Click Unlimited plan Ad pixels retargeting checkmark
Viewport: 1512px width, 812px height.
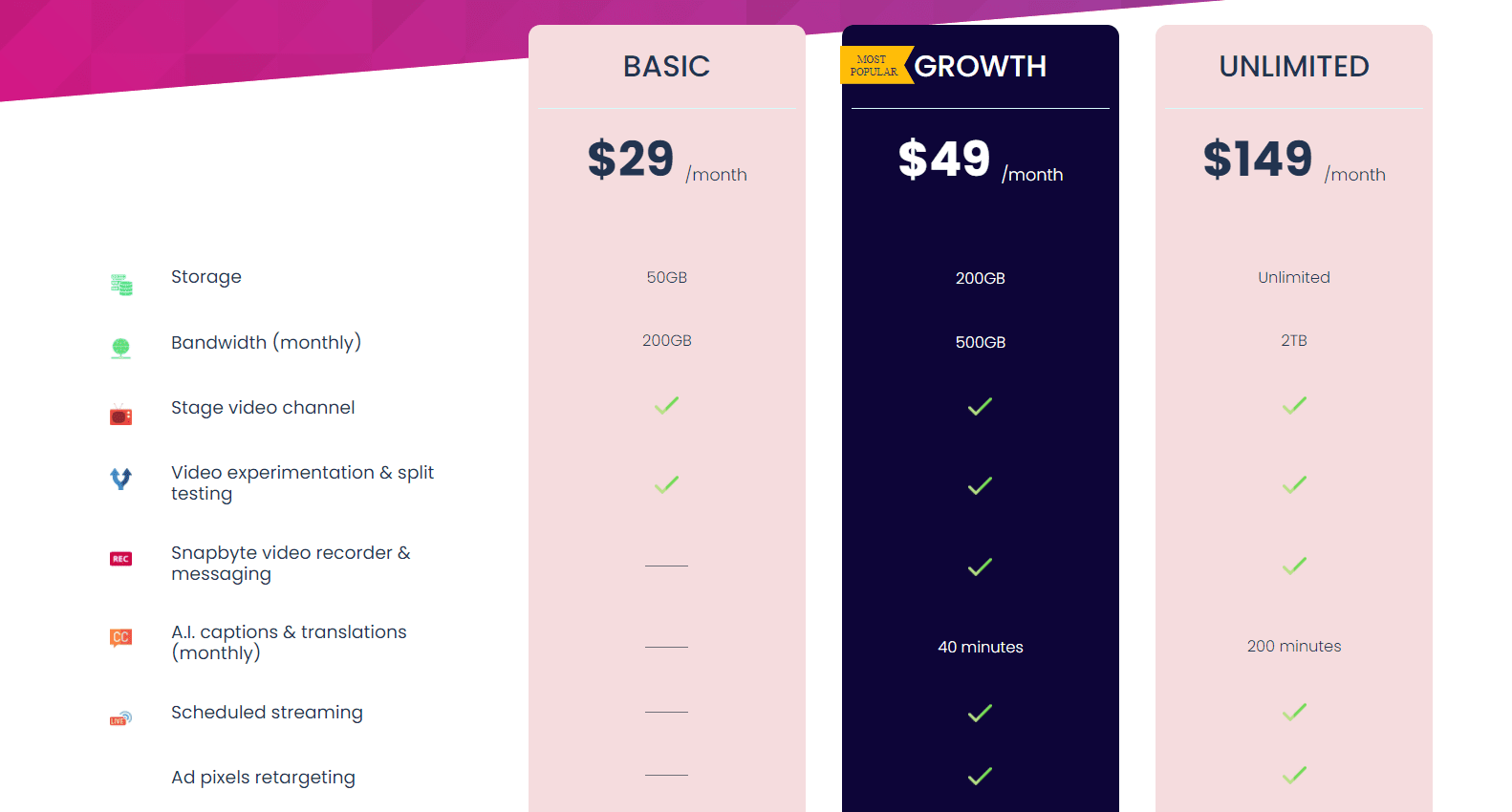click(1294, 775)
